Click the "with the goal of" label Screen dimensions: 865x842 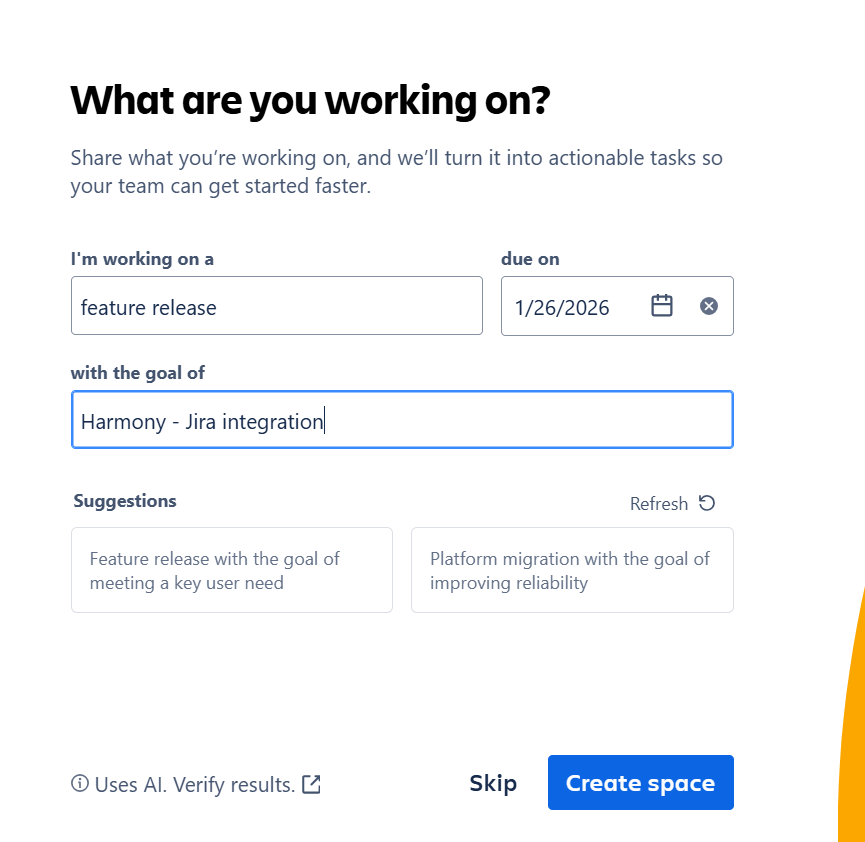click(137, 373)
